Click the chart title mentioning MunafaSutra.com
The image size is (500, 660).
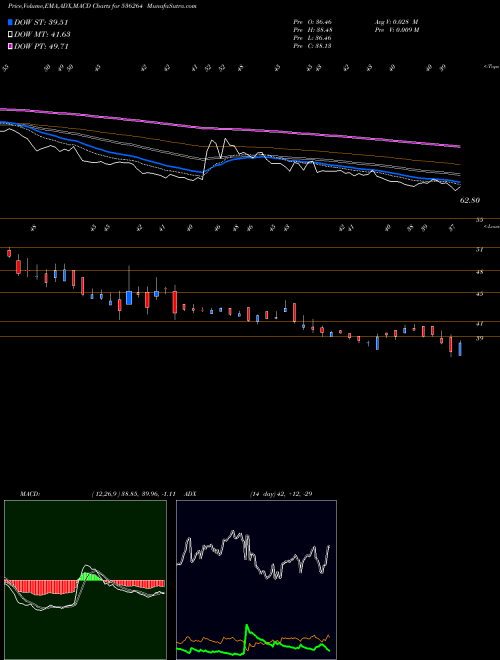tap(102, 6)
